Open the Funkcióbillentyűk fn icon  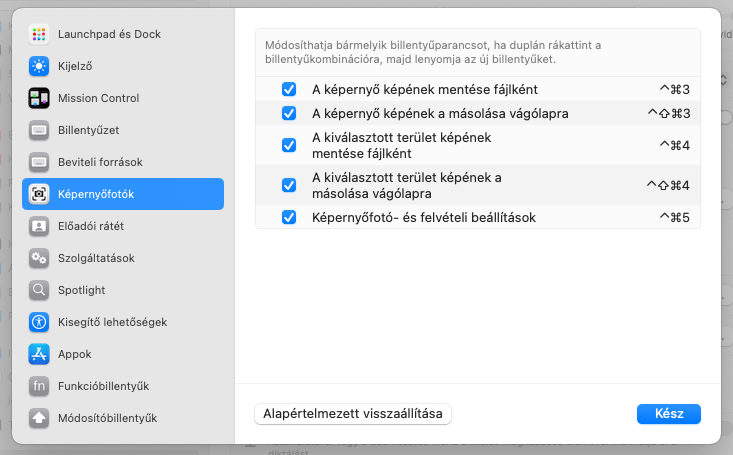pos(39,386)
